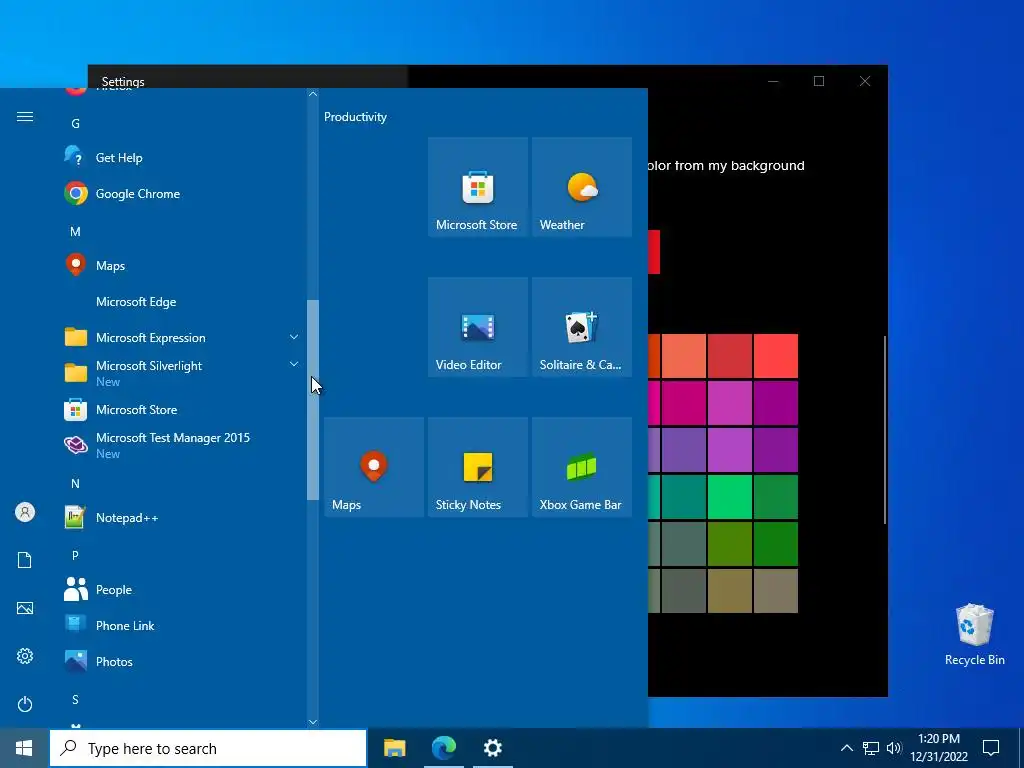Open the Microsoft Silverlight folder icon
Image resolution: width=1024 pixels, height=768 pixels.
tap(76, 373)
